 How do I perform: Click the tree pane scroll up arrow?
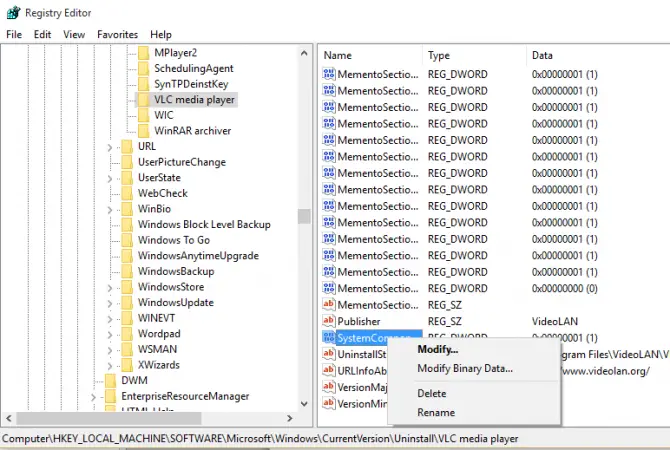coord(304,53)
